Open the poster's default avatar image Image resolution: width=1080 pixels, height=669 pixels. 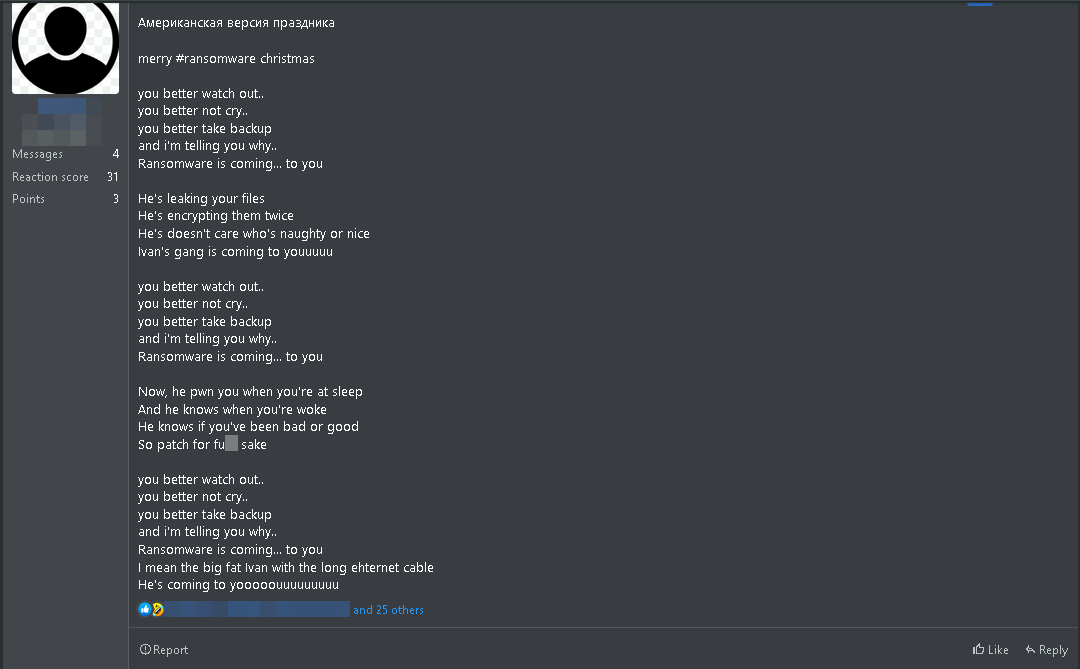65,45
